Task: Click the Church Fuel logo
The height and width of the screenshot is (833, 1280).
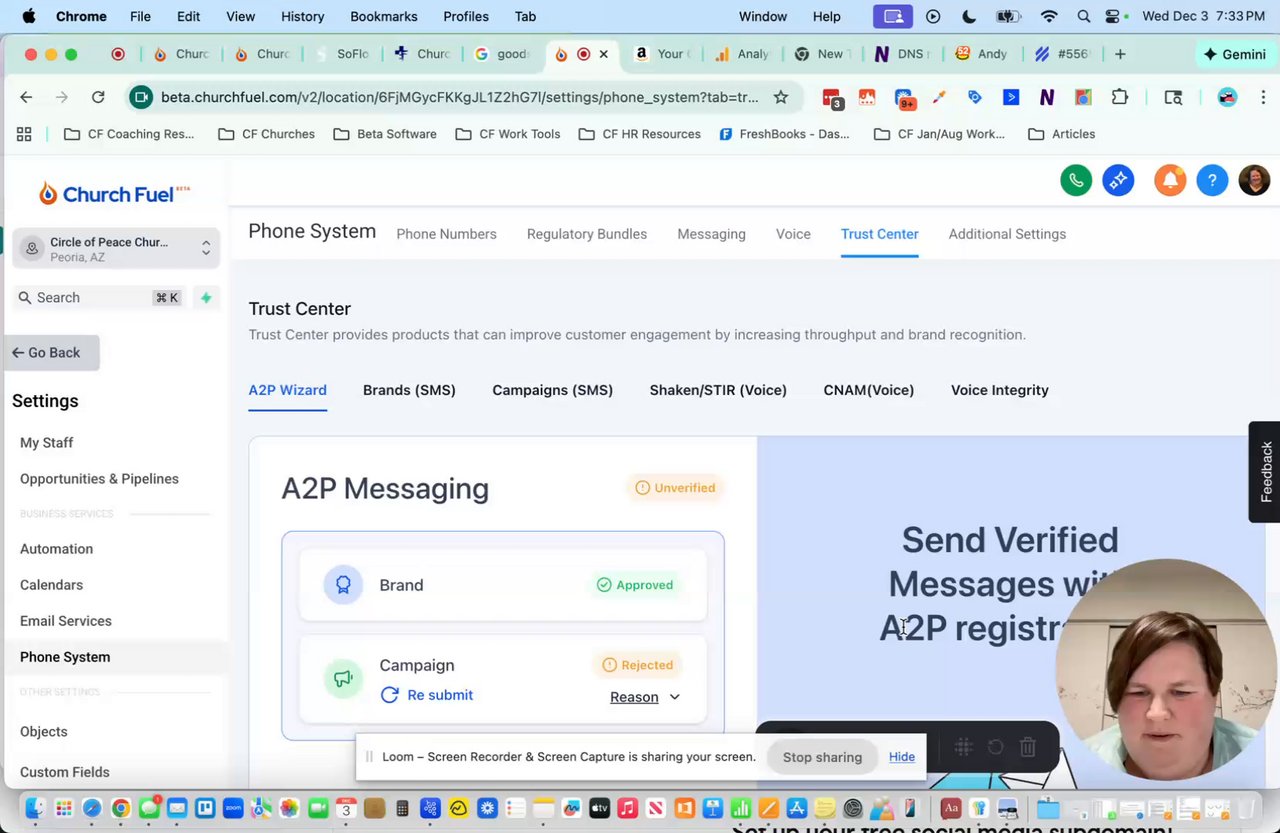Action: point(115,193)
